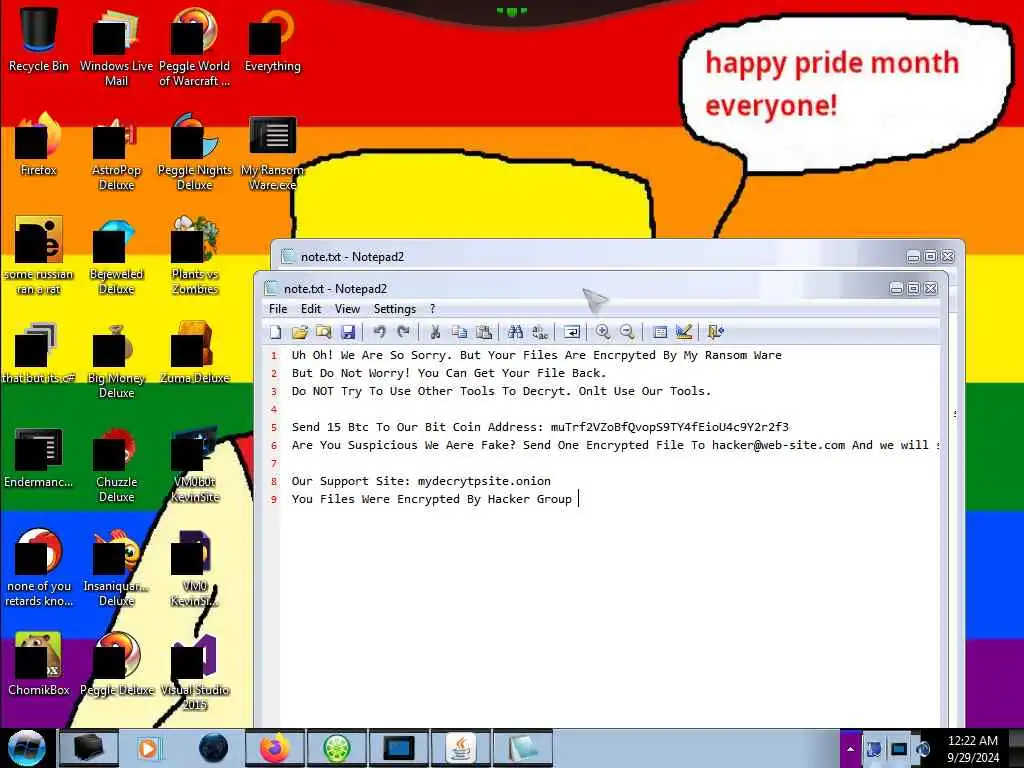Open the View menu

[347, 309]
